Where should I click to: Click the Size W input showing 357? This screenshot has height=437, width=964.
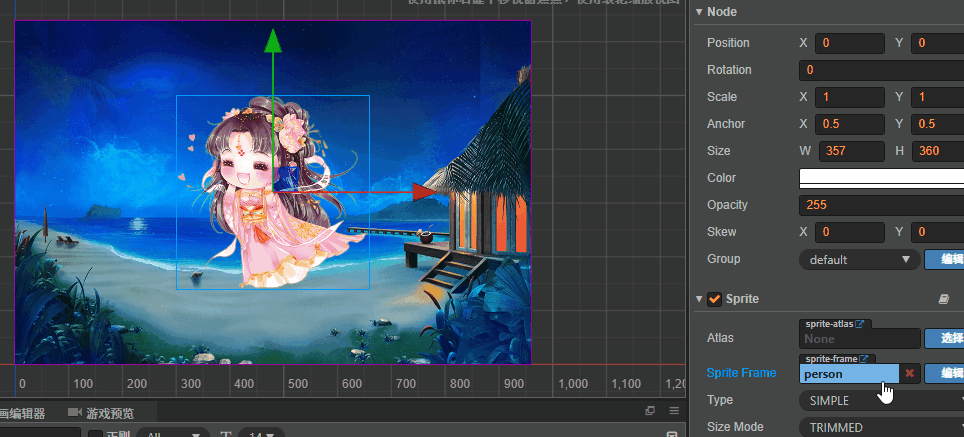click(850, 151)
